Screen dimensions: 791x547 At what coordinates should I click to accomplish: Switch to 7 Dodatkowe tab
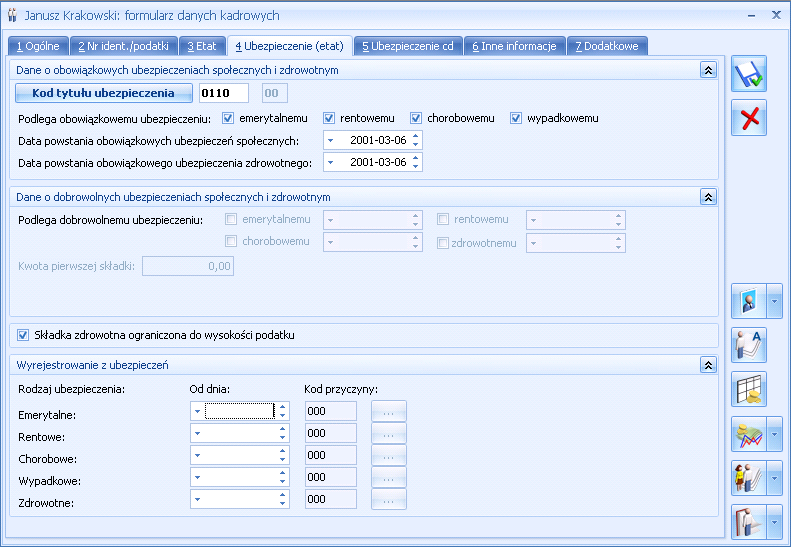pyautogui.click(x=607, y=46)
